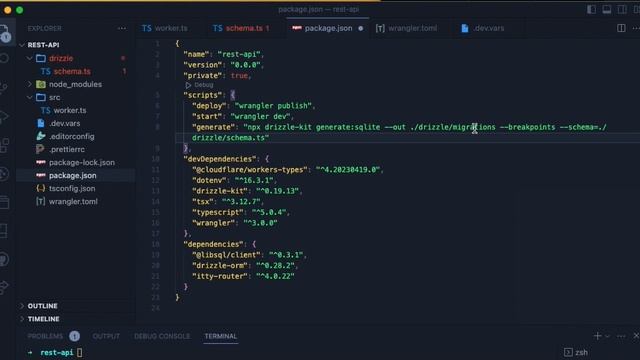Open the TERMINAL panel tab
This screenshot has width=640, height=360.
point(220,336)
